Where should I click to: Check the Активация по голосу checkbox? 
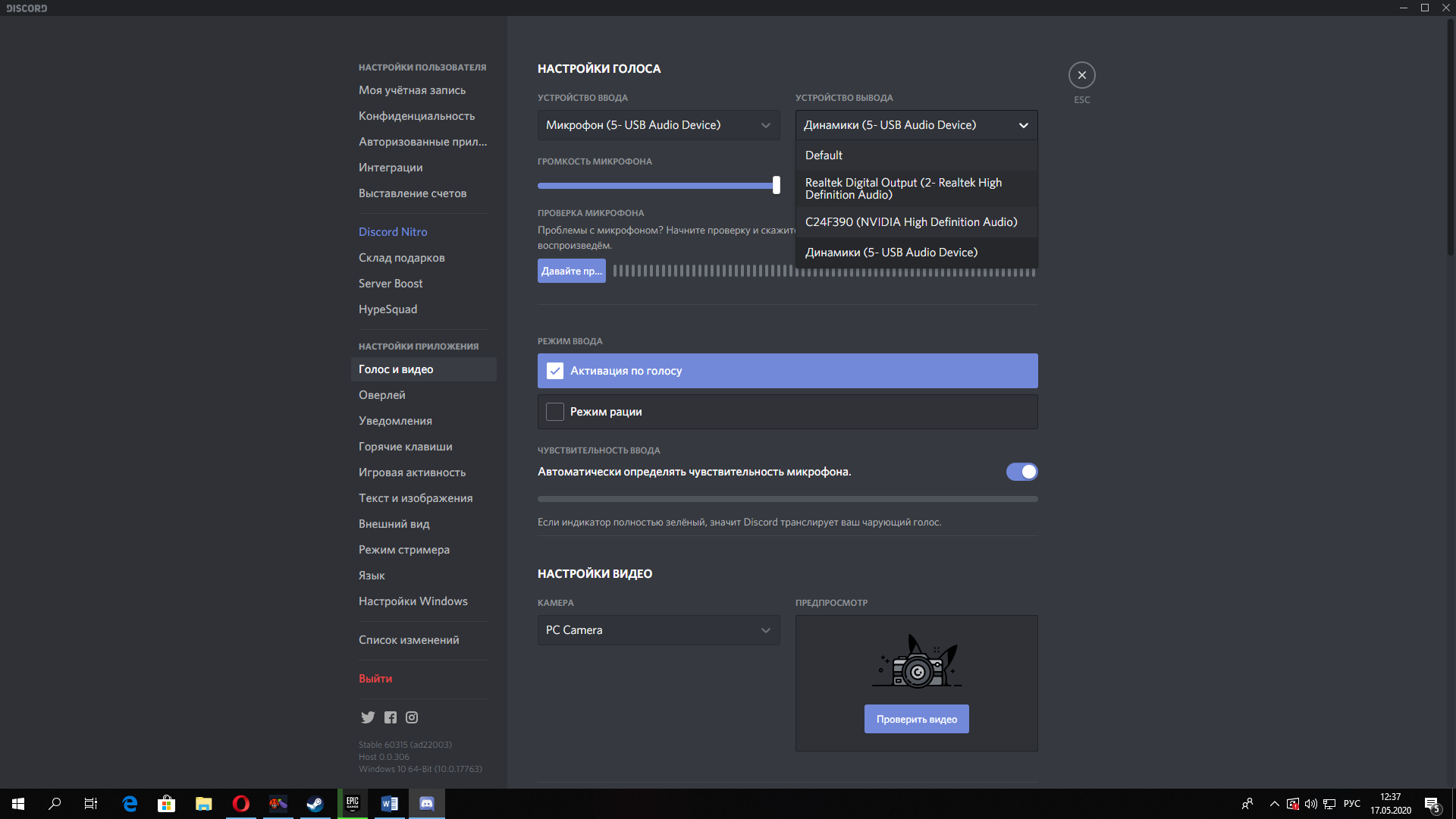555,371
